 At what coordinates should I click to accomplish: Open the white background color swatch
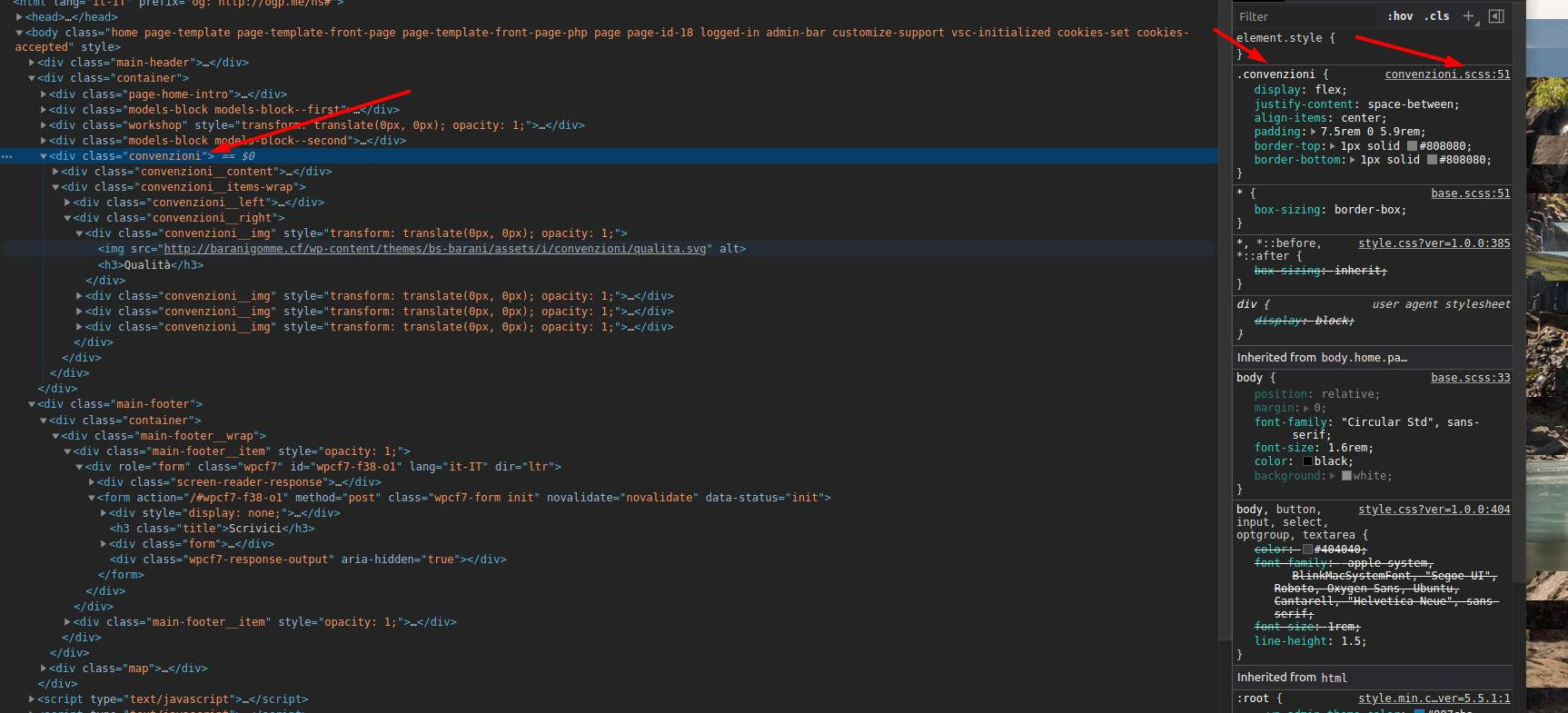click(x=1346, y=476)
